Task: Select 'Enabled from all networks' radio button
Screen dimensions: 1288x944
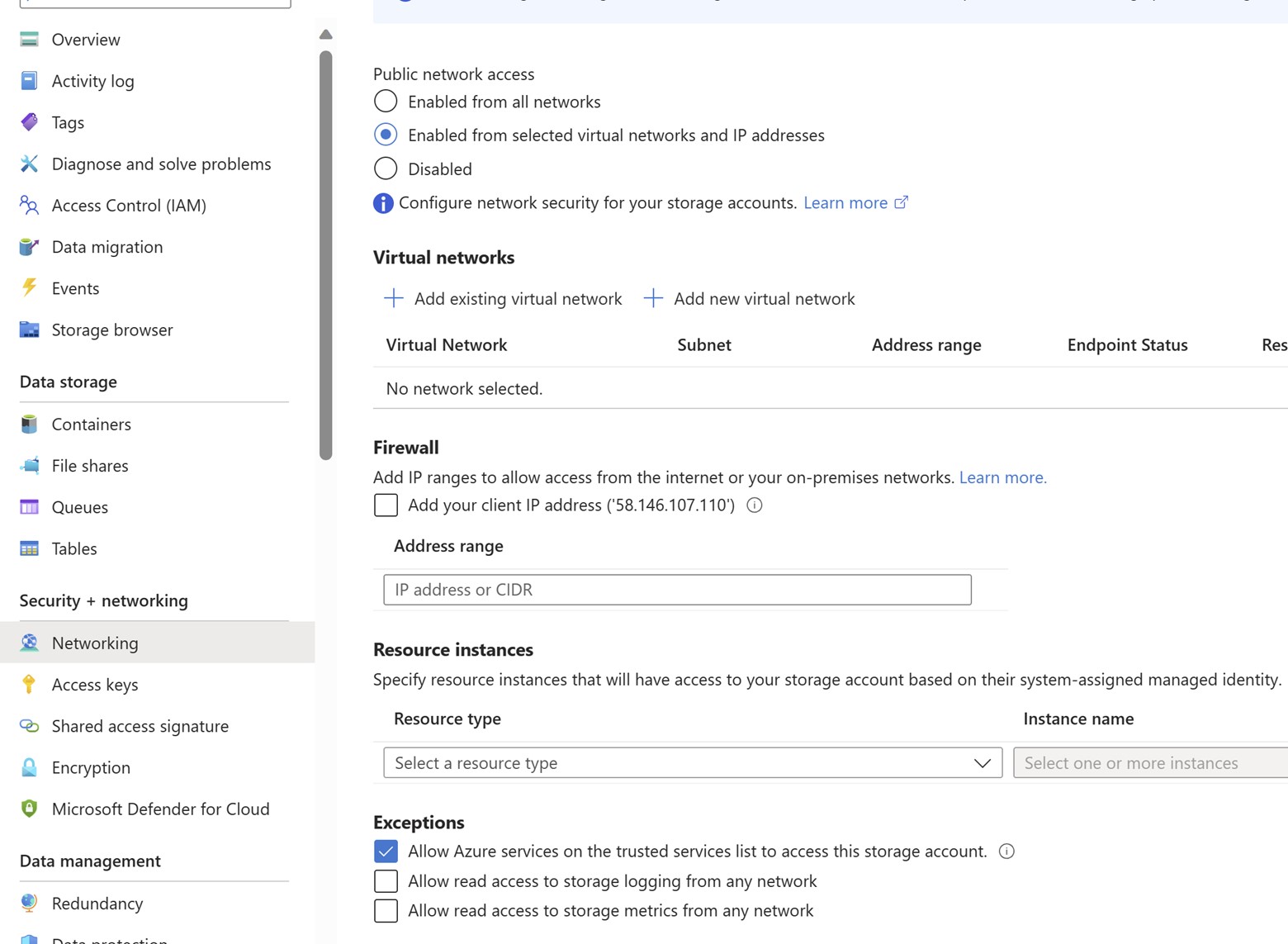Action: tap(386, 102)
